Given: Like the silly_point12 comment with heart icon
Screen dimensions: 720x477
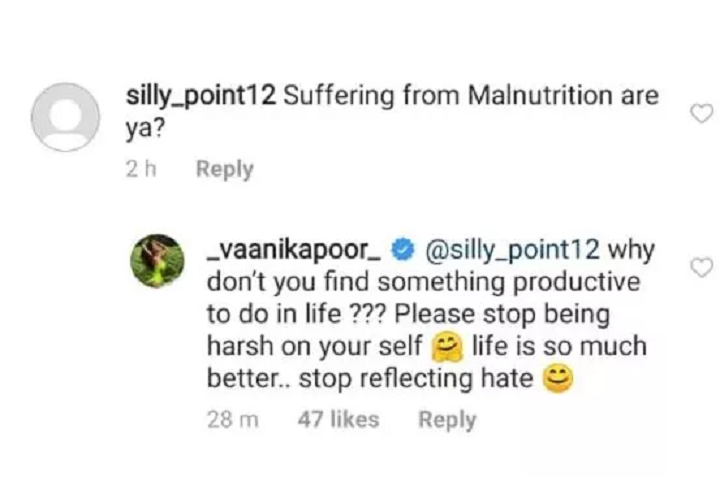Looking at the screenshot, I should pyautogui.click(x=702, y=114).
